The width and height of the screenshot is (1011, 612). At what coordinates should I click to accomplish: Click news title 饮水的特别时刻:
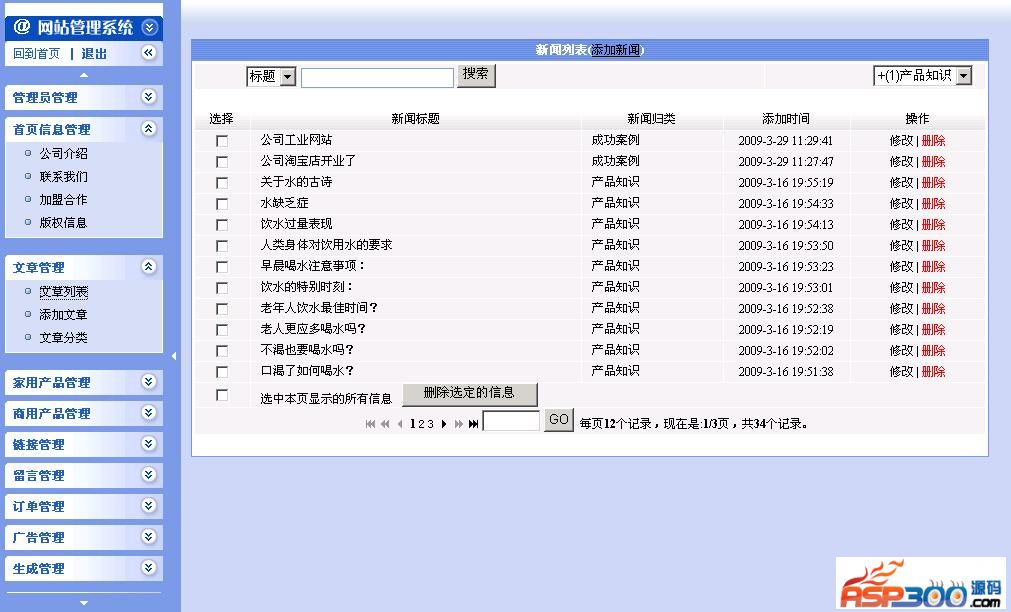tap(307, 287)
